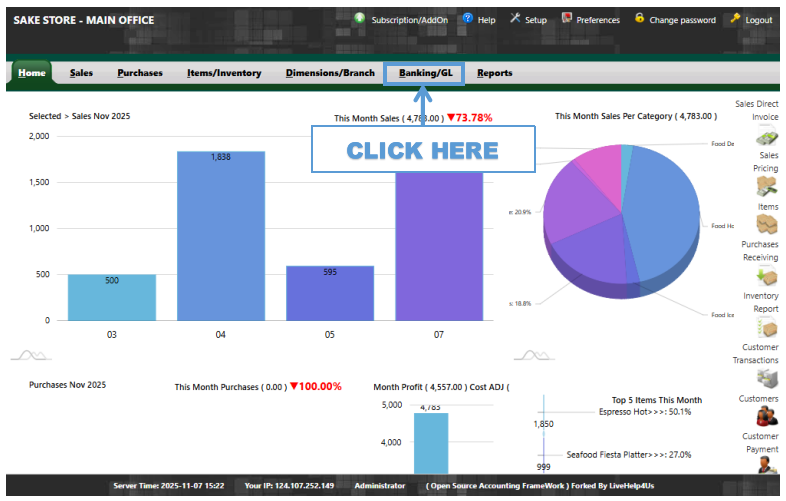
Task: Open the Sales tab
Action: tap(81, 73)
